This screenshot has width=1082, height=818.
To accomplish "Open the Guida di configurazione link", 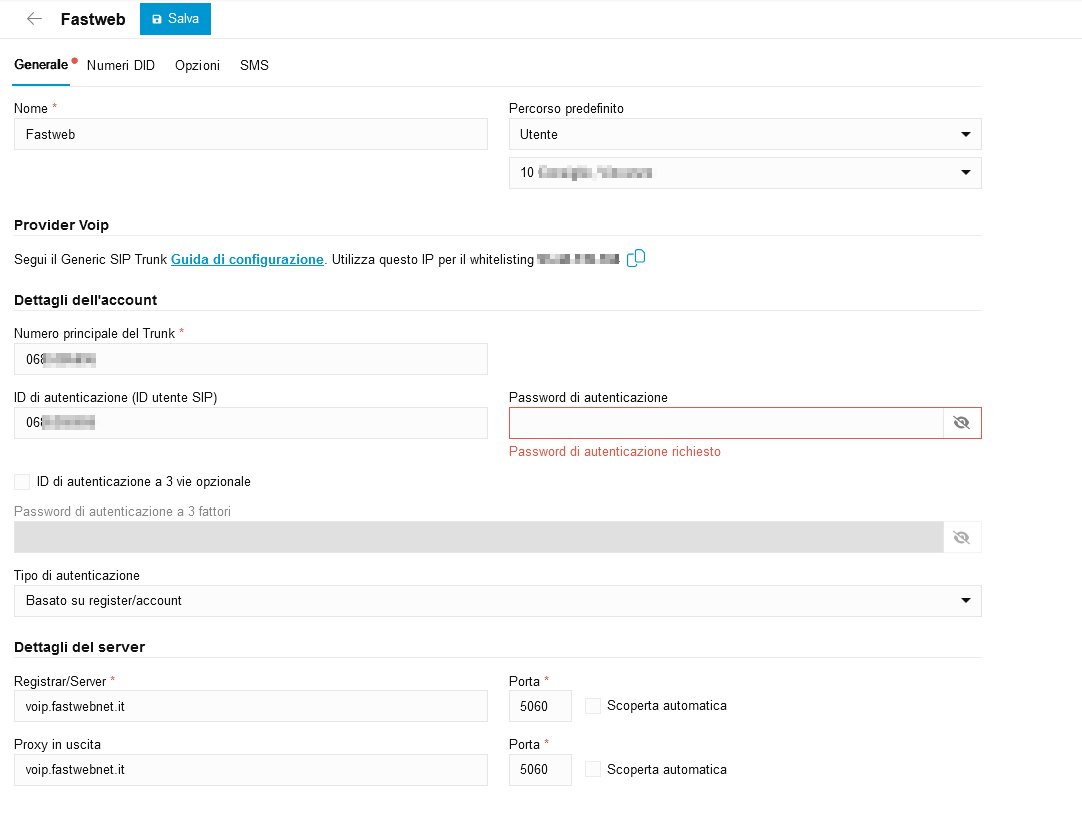I will [247, 260].
